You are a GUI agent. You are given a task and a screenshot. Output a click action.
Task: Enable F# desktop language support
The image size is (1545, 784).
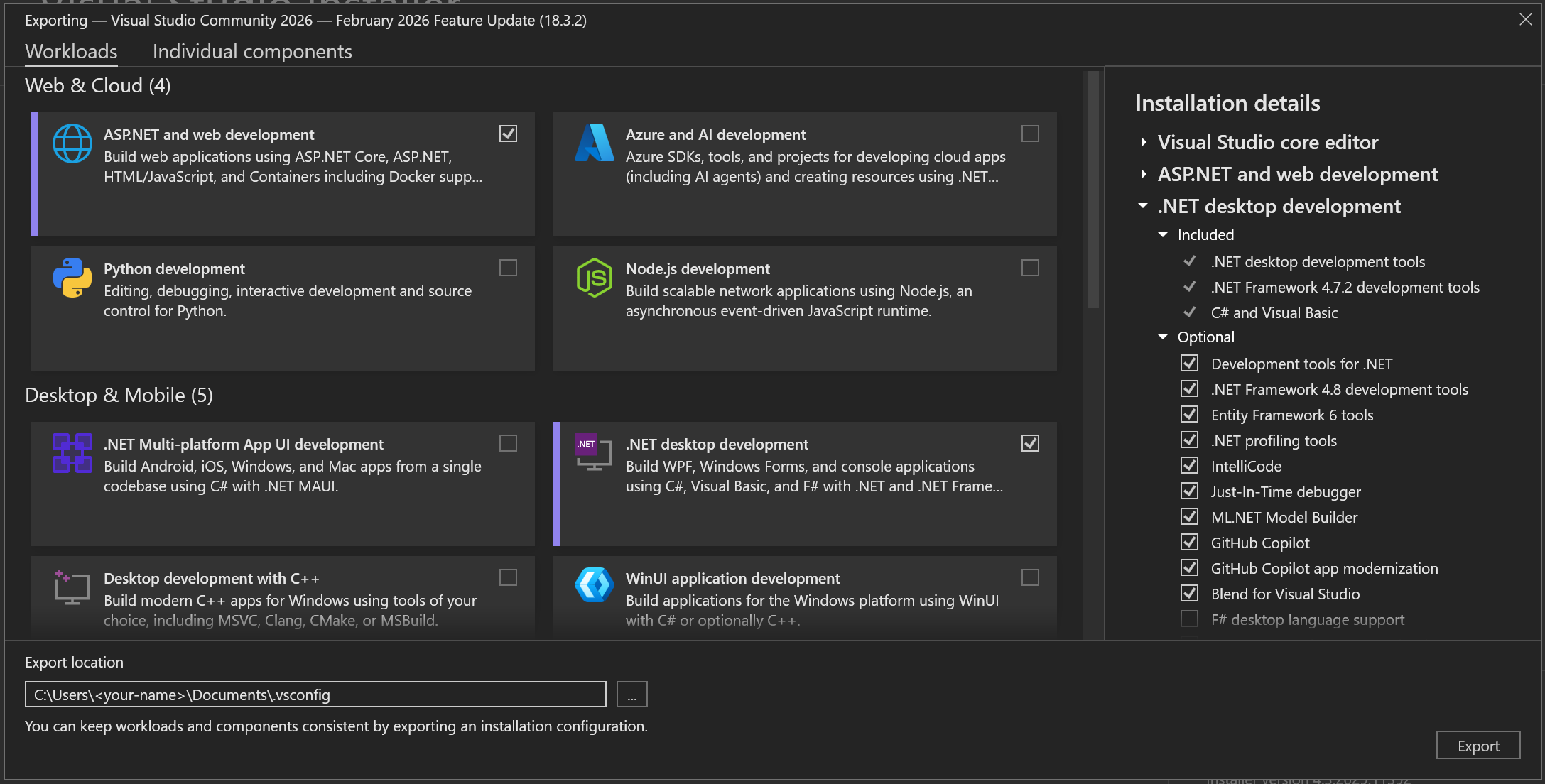(x=1189, y=619)
